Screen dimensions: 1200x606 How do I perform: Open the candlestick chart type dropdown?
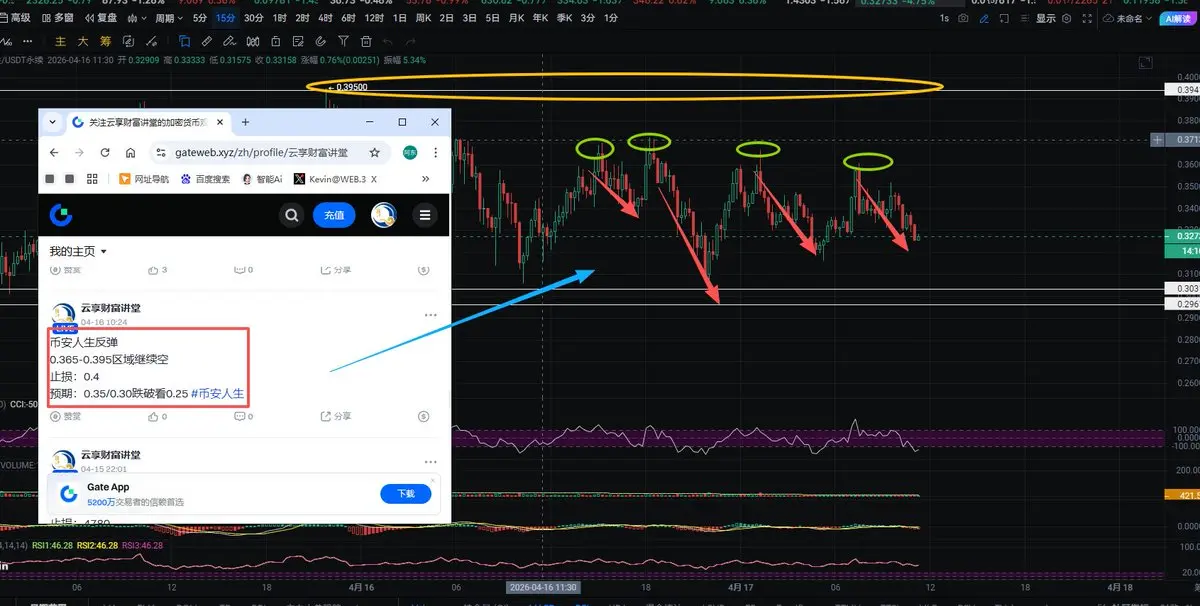(138, 18)
